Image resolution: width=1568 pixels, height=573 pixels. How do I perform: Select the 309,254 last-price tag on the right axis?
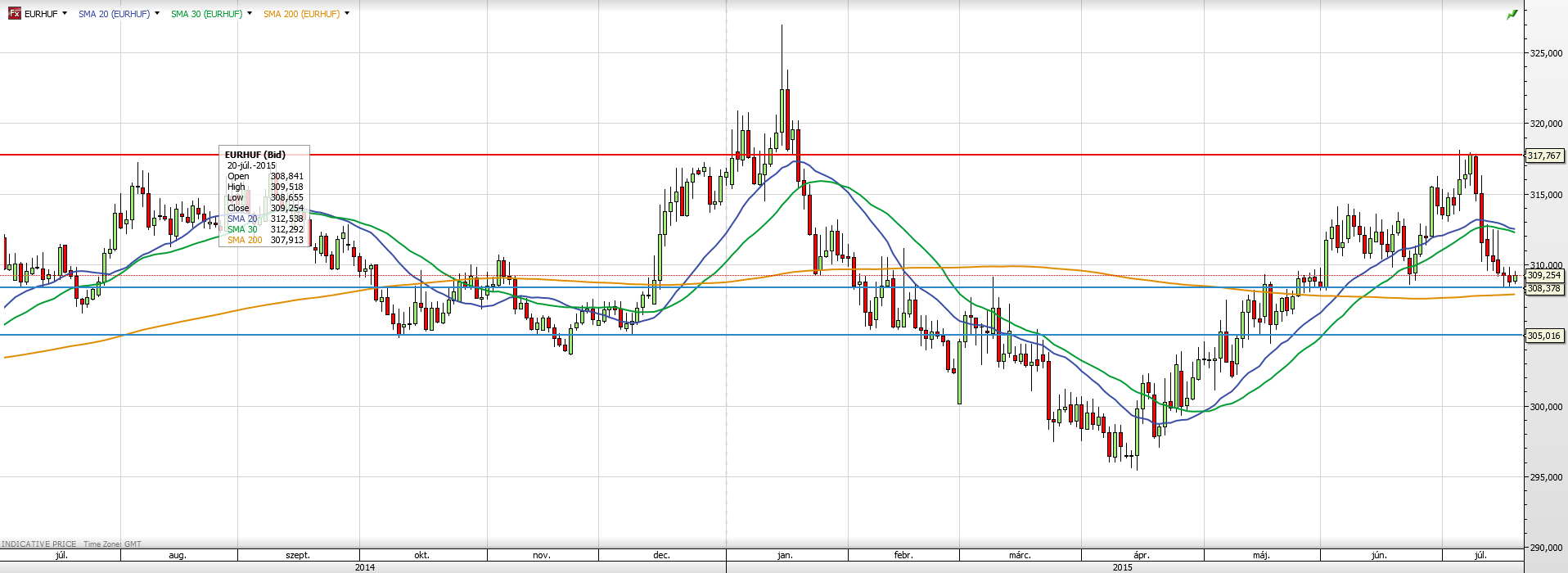1544,276
